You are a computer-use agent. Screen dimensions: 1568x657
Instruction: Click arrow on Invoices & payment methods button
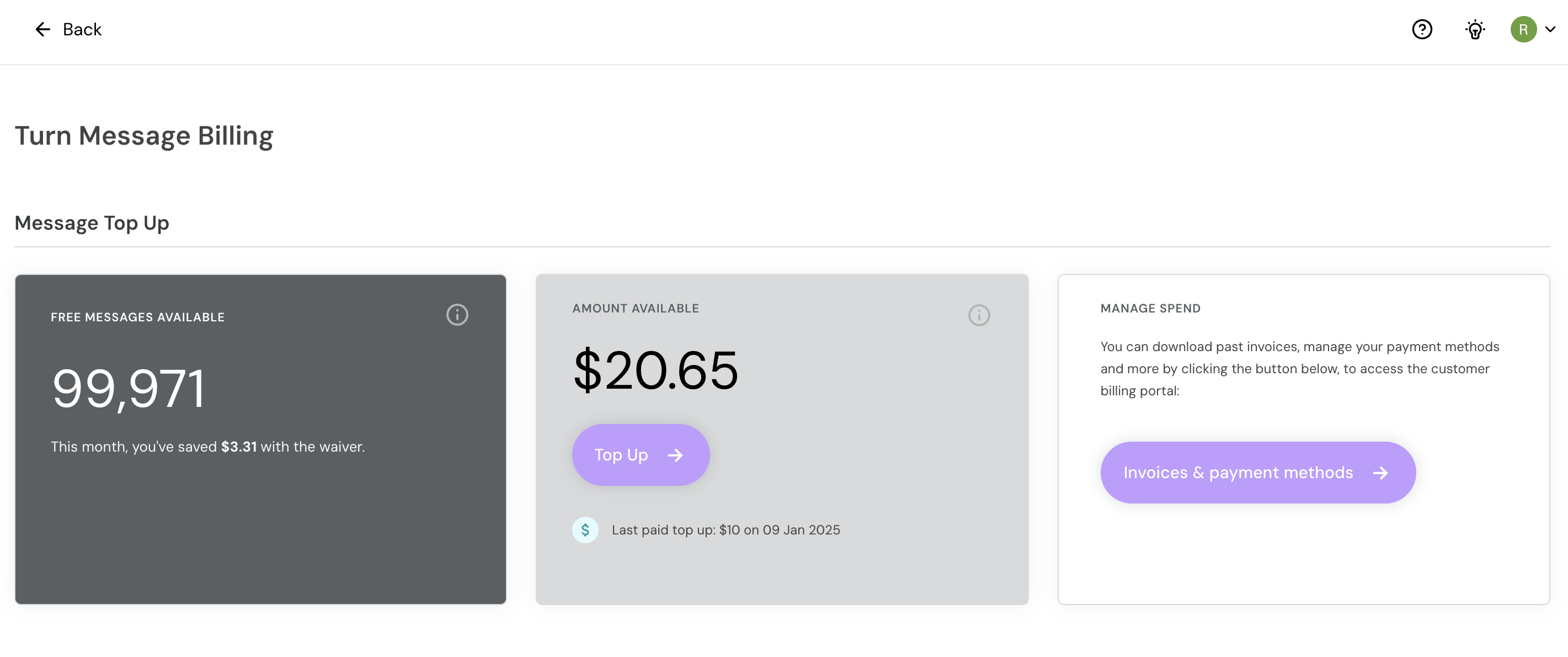1380,473
